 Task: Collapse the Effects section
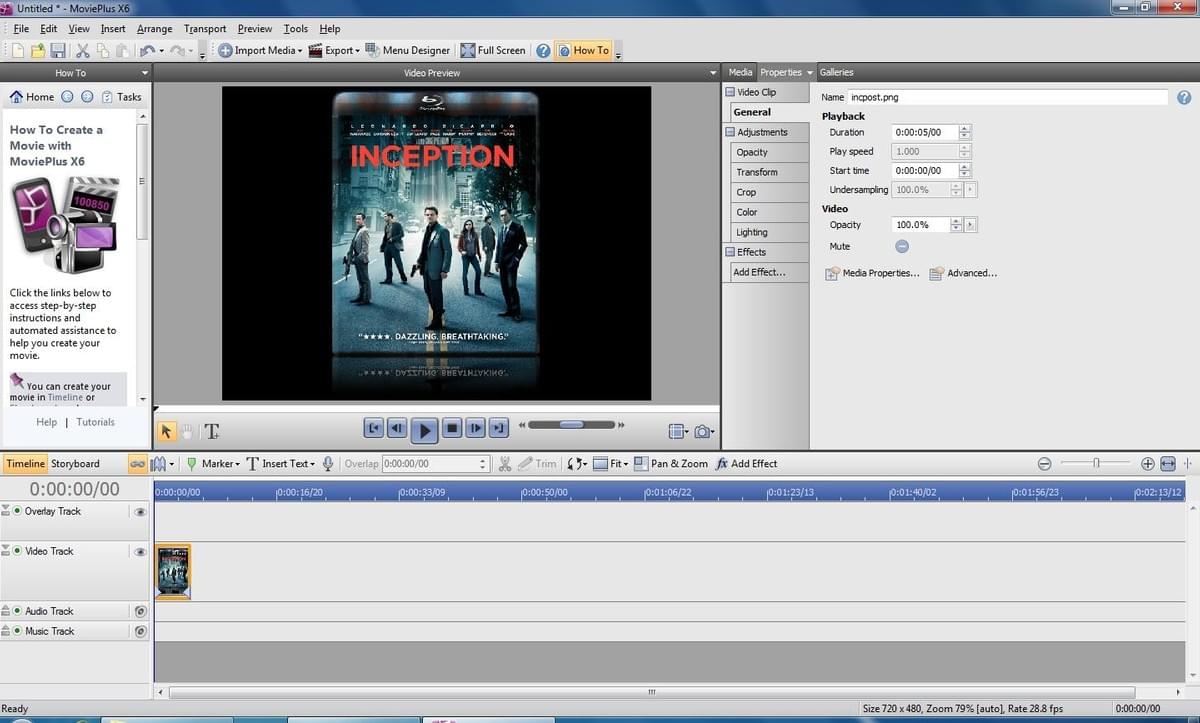730,252
